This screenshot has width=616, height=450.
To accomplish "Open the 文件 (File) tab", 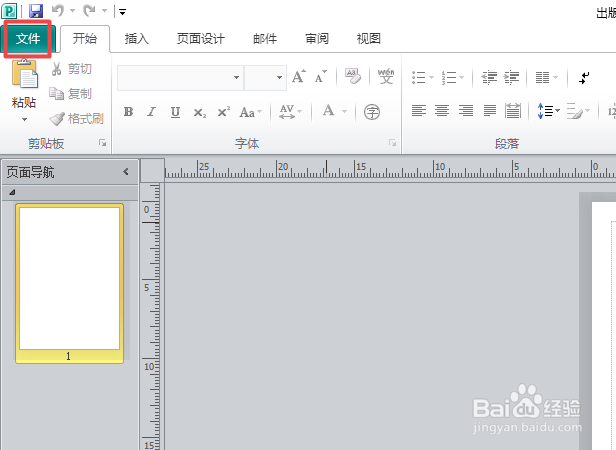I will [x=28, y=39].
